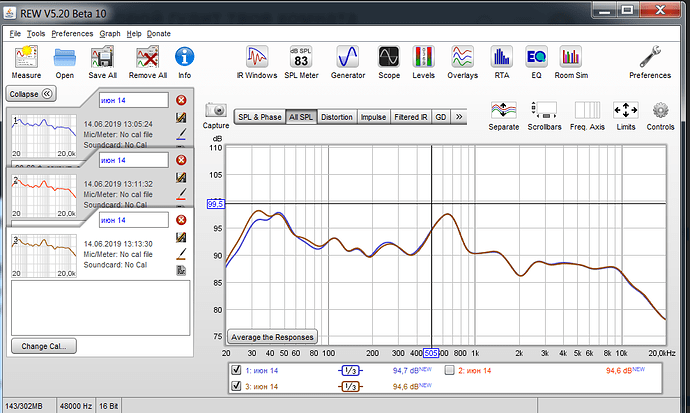This screenshot has height=413, width=690.
Task: Show more graph tabs with » arrow
Action: pyautogui.click(x=459, y=117)
